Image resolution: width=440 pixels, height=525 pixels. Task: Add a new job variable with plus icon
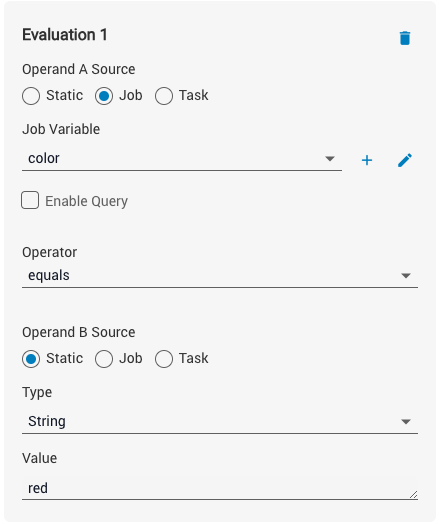(367, 160)
